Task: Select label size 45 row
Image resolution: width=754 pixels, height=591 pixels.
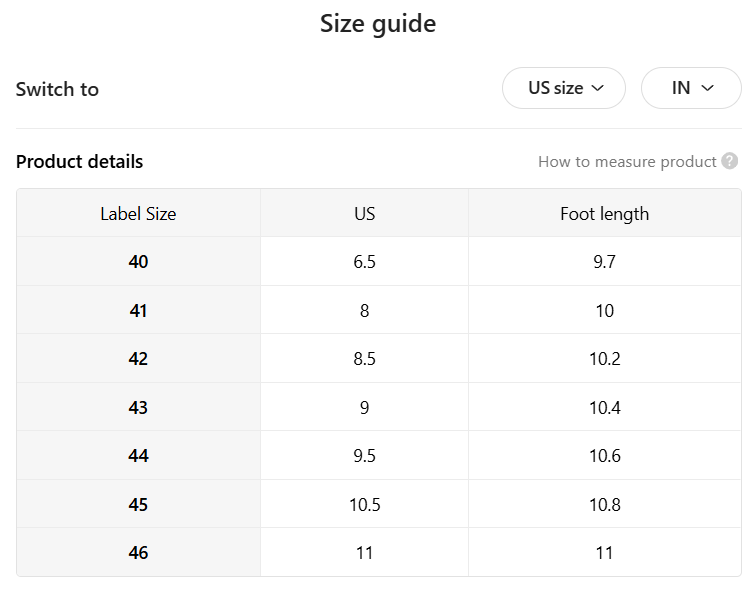Action: point(138,504)
